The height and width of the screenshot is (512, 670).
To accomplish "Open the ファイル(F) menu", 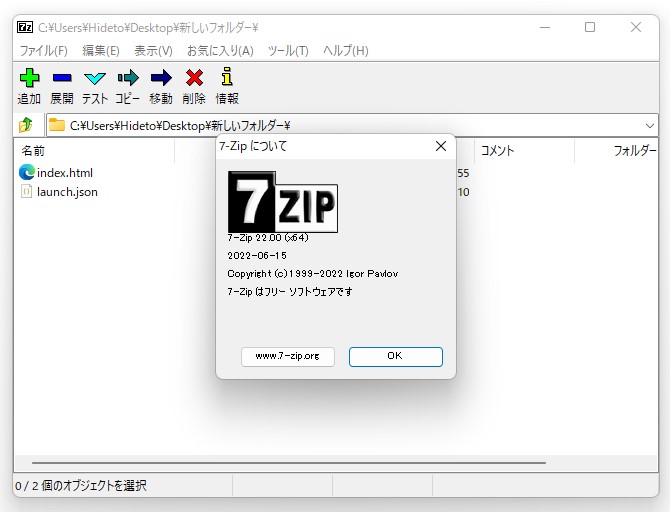I will coord(44,51).
